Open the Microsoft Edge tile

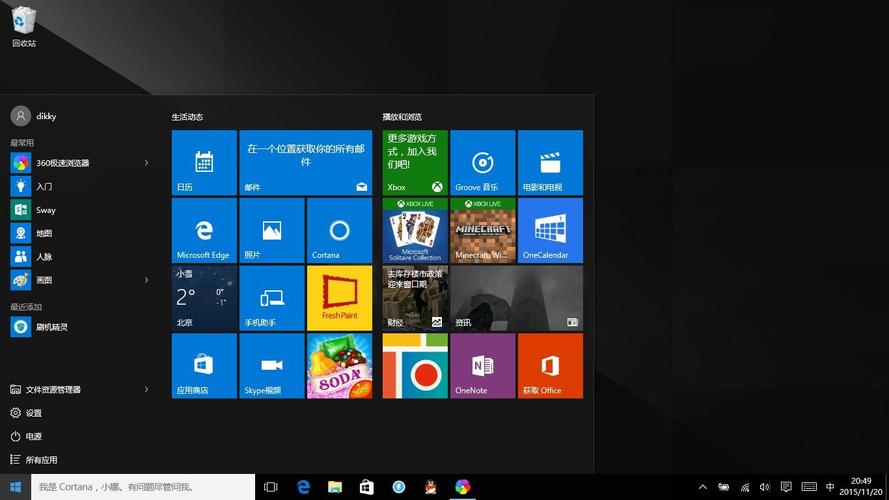[x=204, y=230]
